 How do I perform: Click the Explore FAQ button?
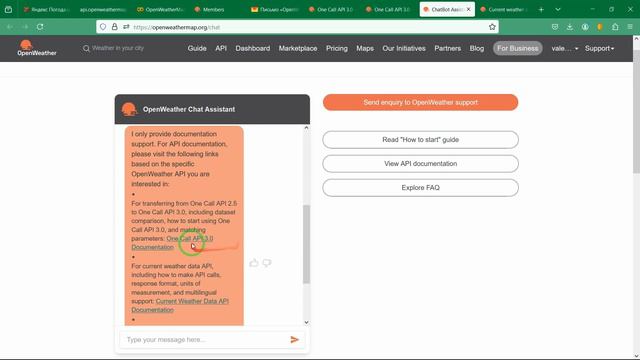click(x=420, y=188)
